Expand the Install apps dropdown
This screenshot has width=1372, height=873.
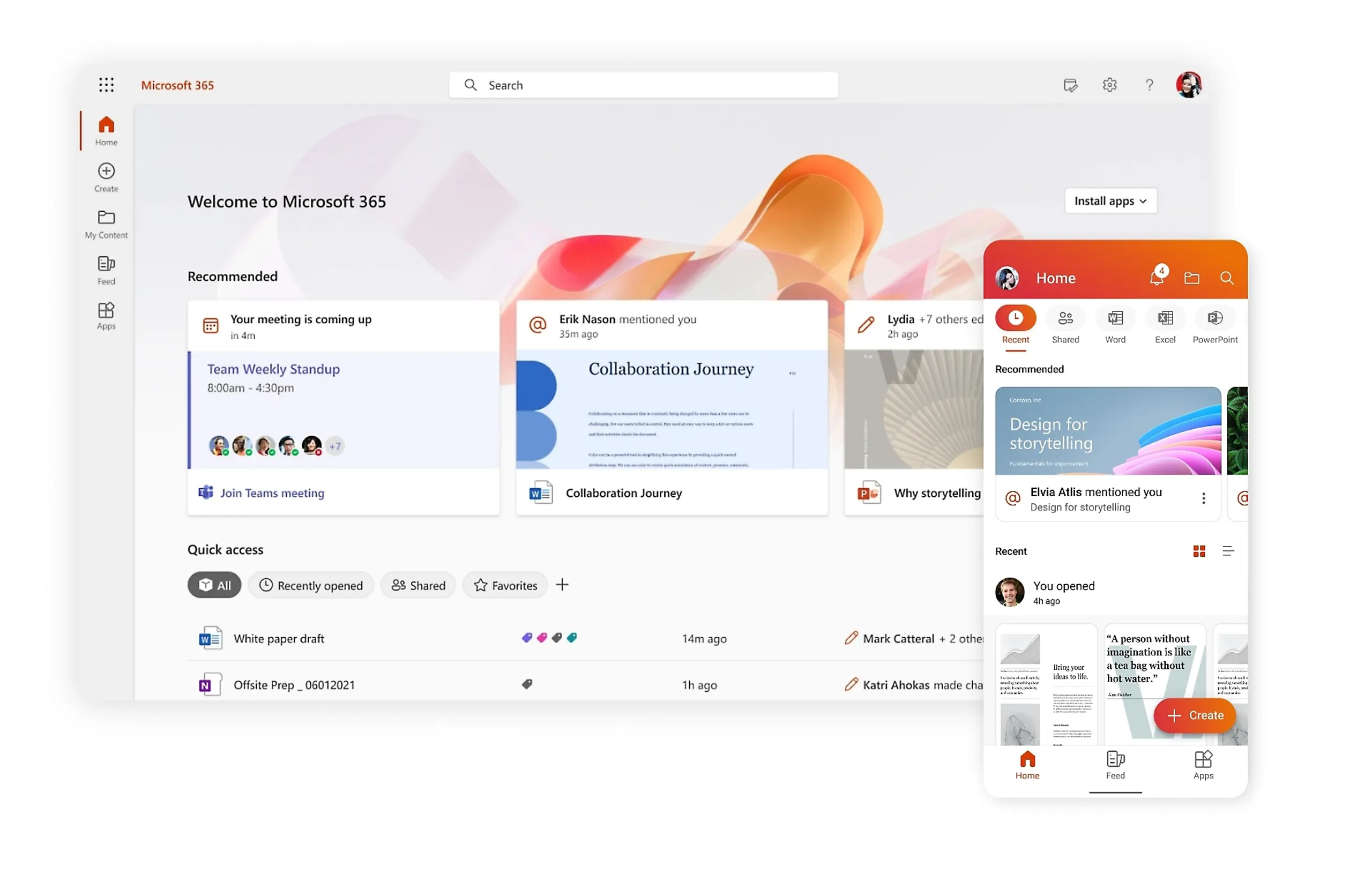pyautogui.click(x=1110, y=200)
